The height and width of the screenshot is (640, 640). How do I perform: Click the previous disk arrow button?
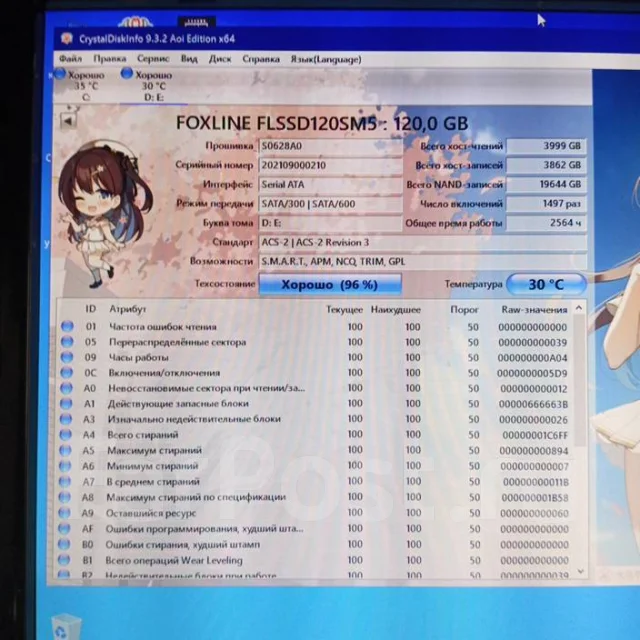click(68, 121)
